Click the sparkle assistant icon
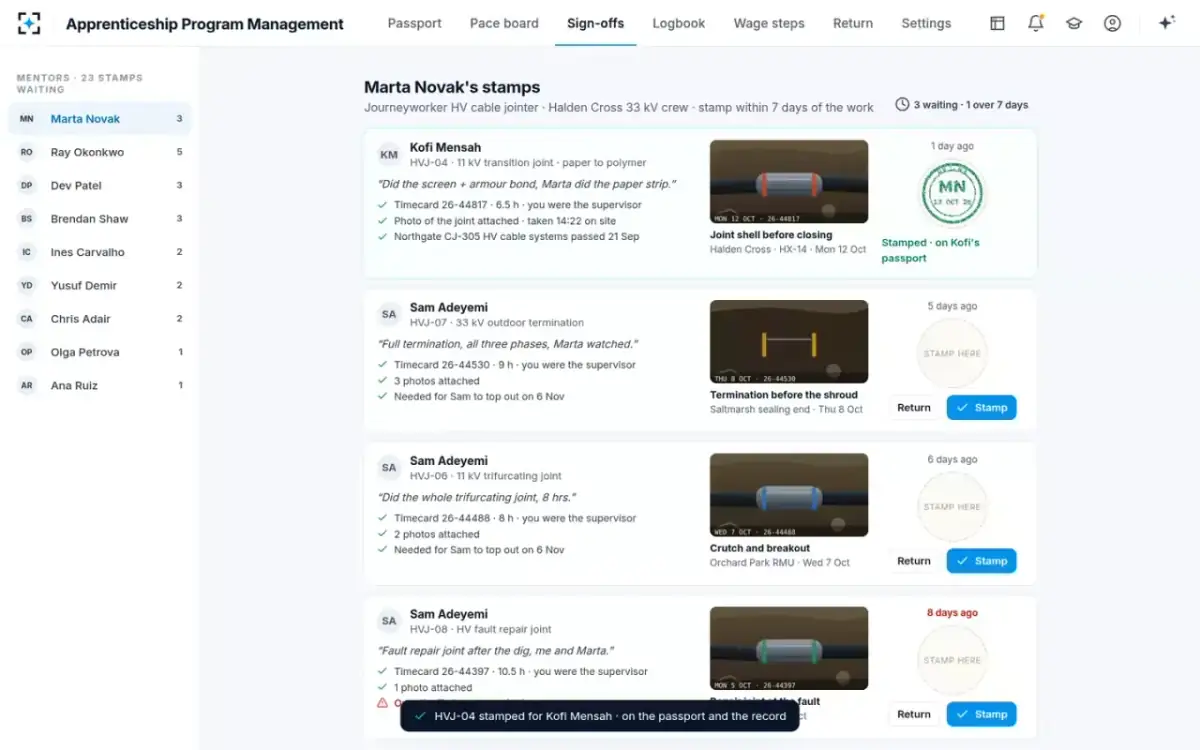 [1166, 23]
